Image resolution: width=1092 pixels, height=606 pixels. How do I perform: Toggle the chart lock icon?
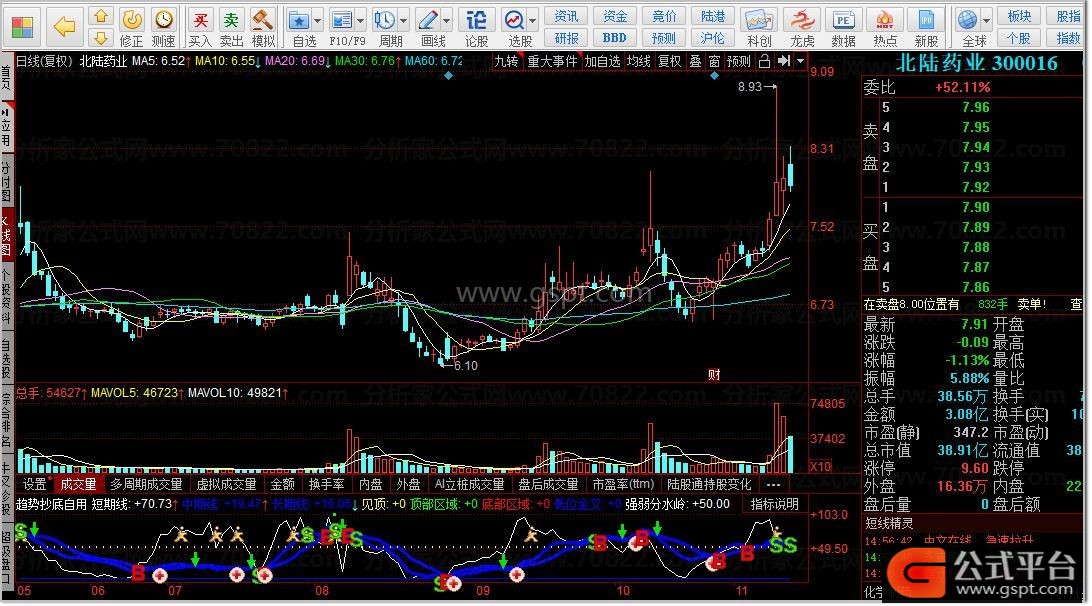click(x=765, y=61)
